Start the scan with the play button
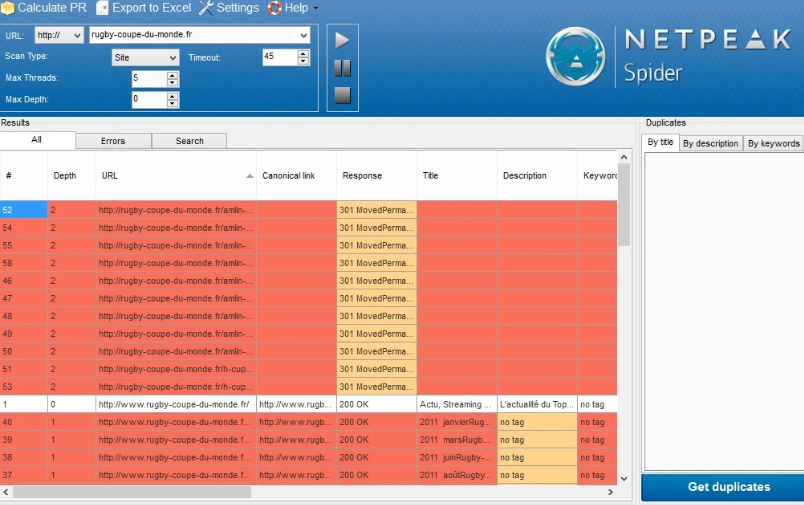804x505 pixels. 342,40
